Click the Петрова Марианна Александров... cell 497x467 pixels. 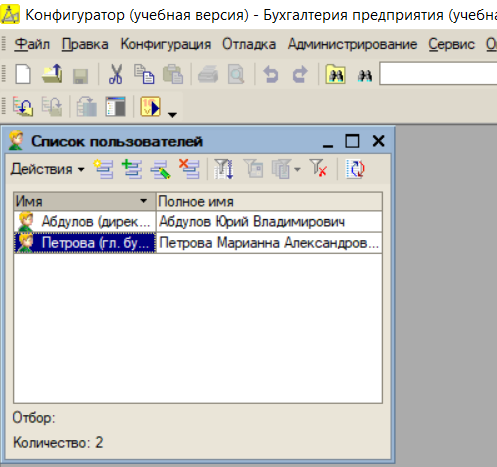click(269, 243)
